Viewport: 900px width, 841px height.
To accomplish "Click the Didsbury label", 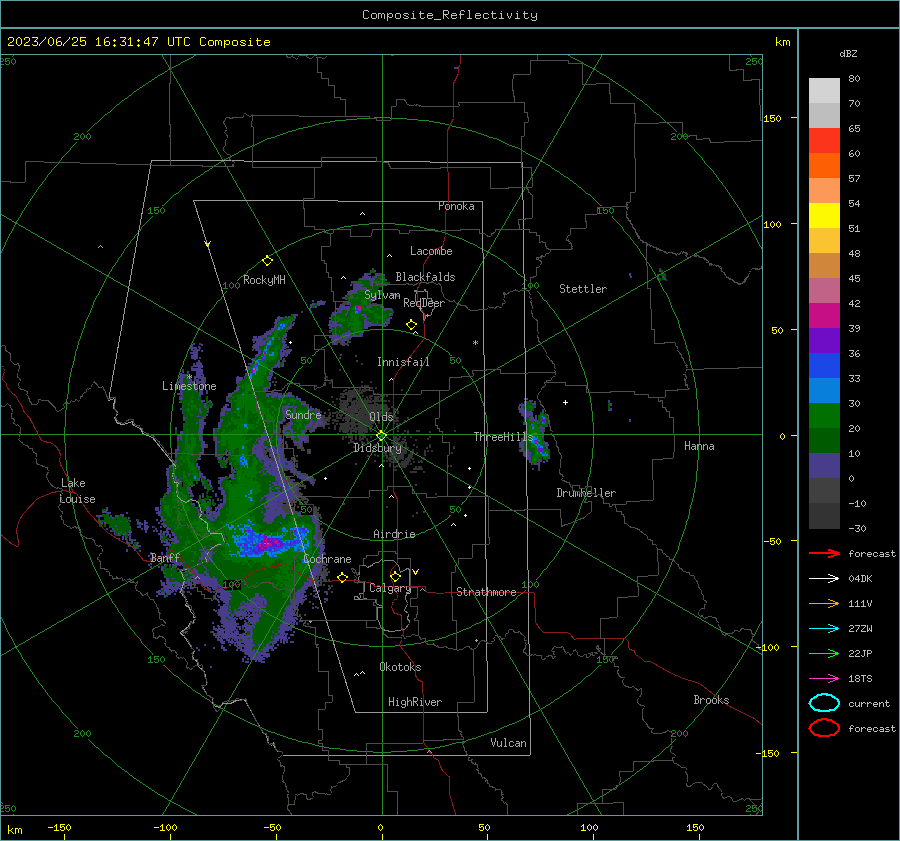I will [377, 448].
